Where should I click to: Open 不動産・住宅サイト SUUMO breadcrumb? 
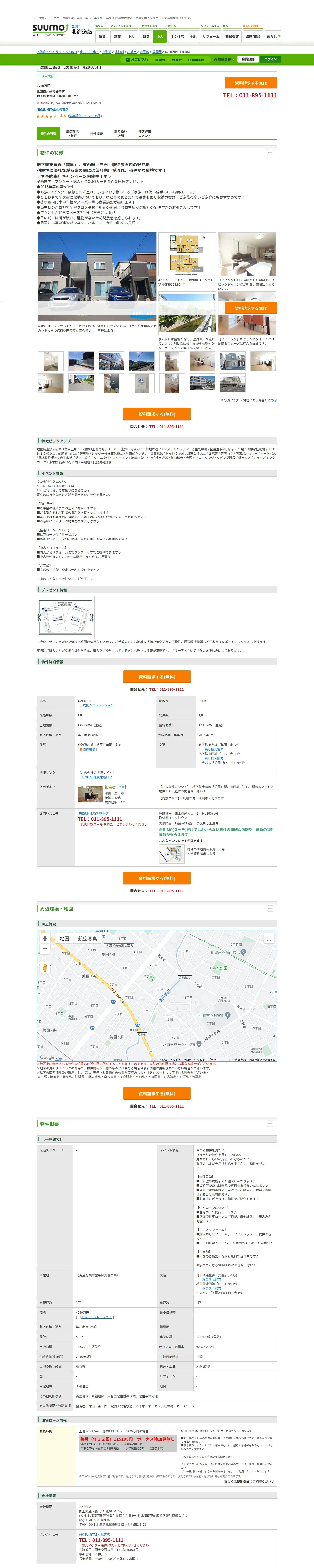point(57,52)
